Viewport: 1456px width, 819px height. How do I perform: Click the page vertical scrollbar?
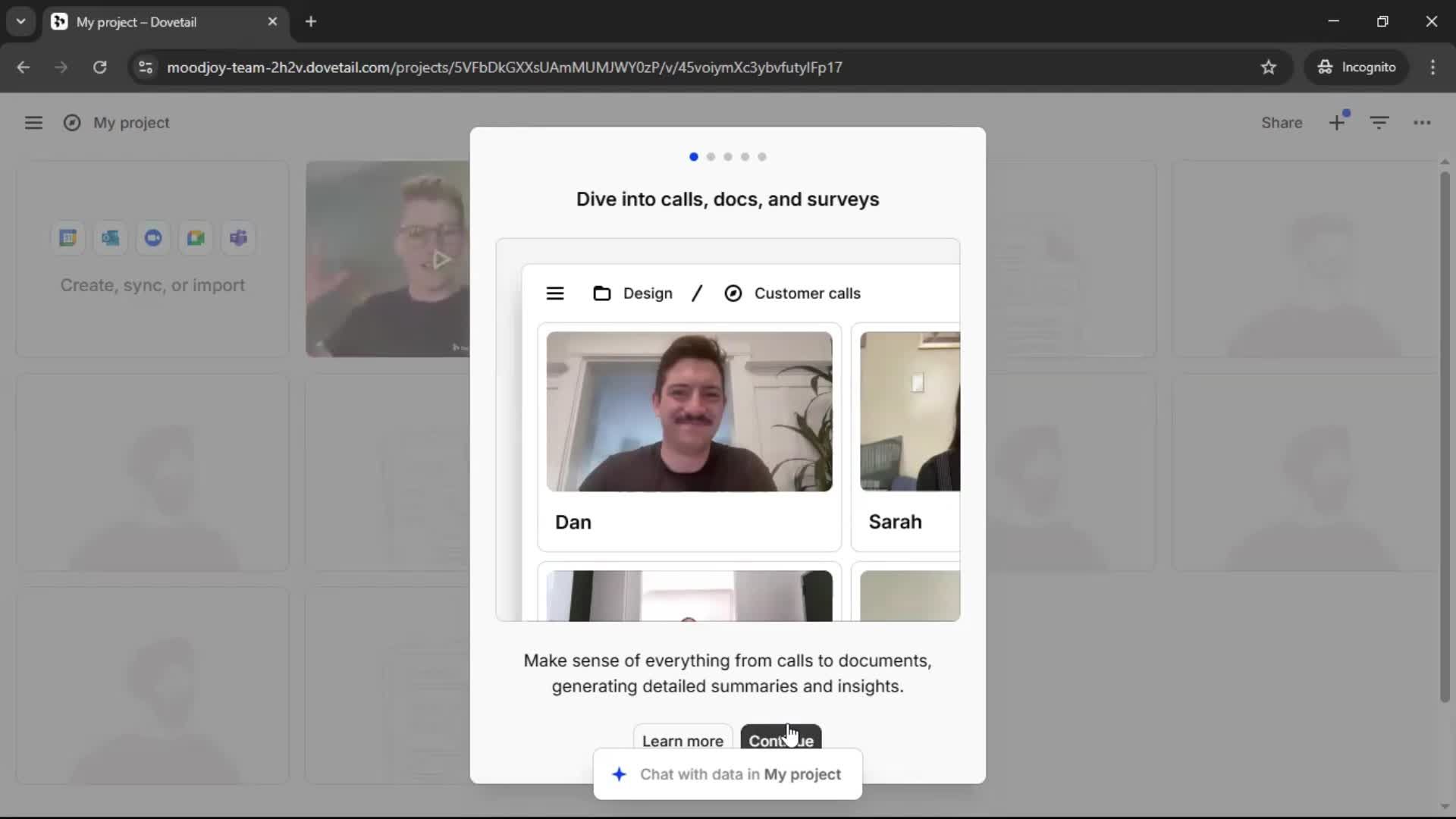[1445, 436]
